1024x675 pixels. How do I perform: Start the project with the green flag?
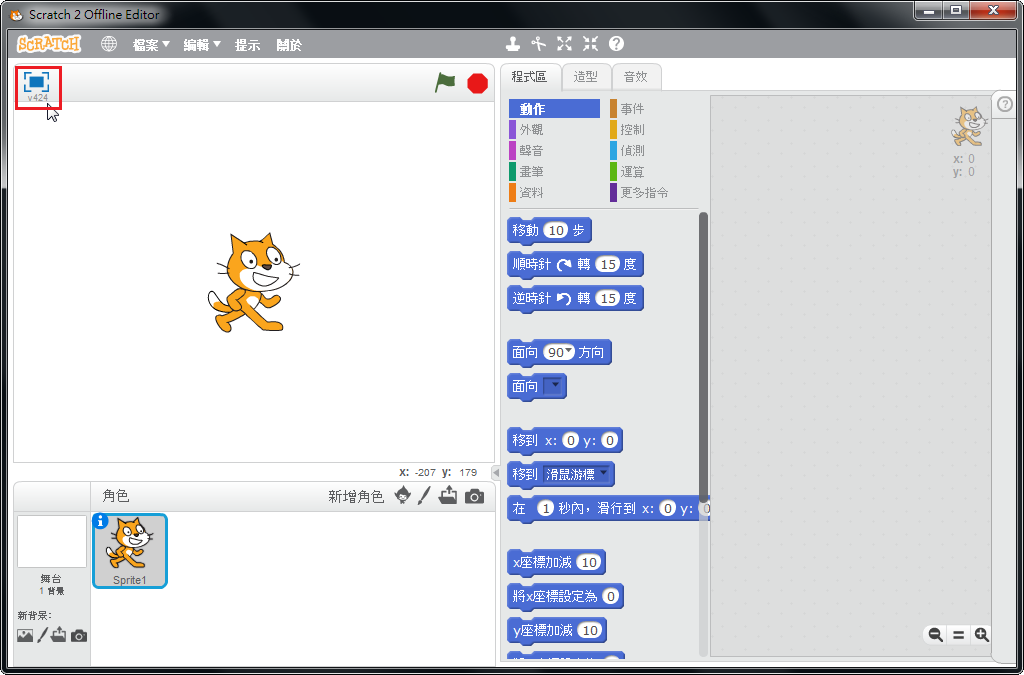coord(445,83)
